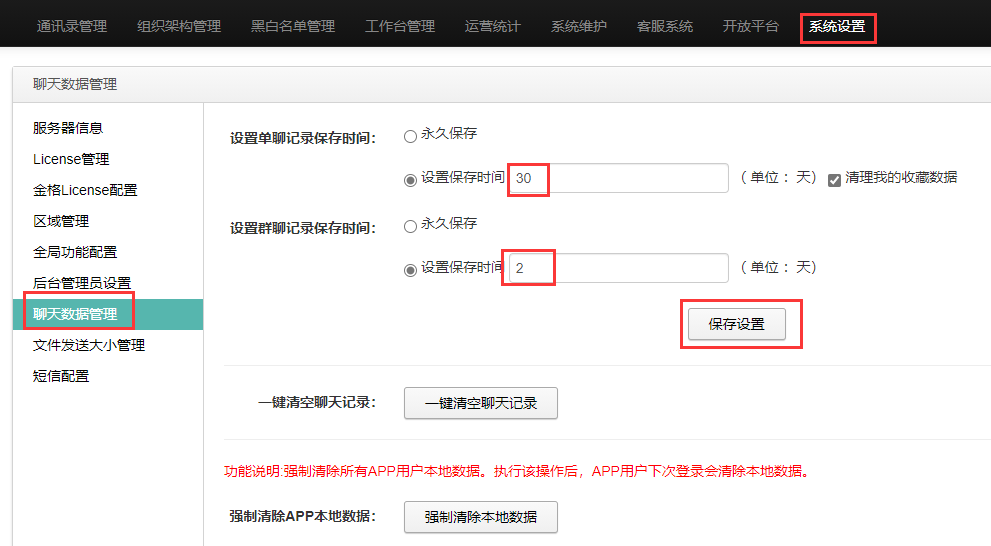Select 永久保存 for group chat records
The width and height of the screenshot is (991, 546).
[410, 226]
